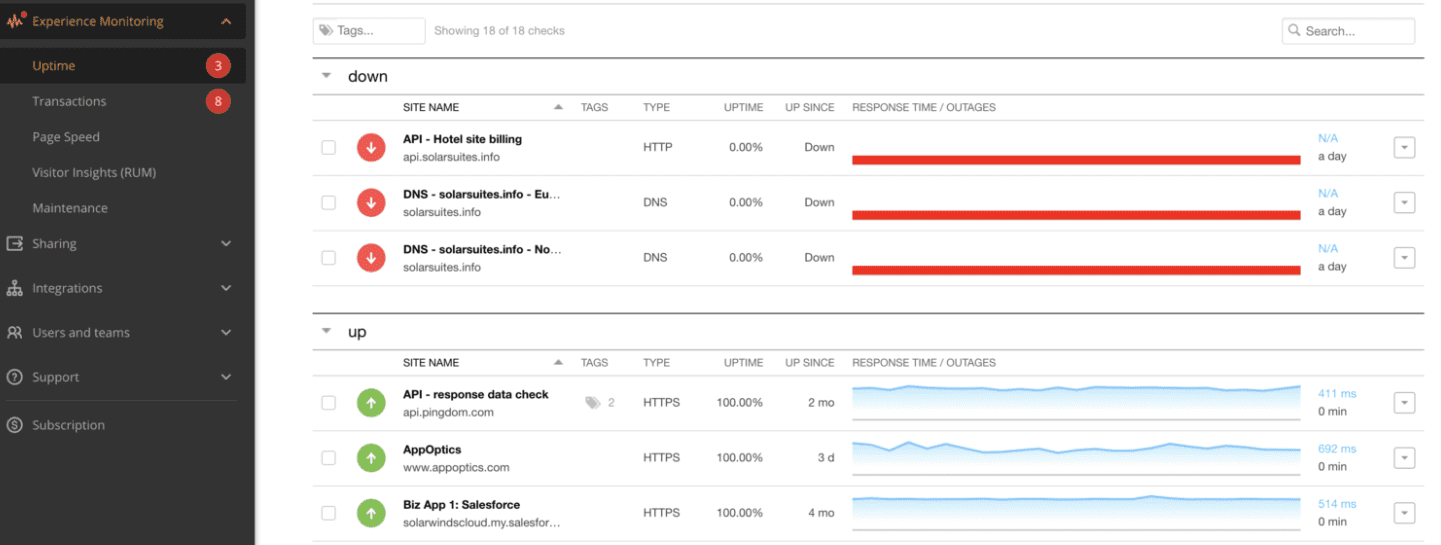Click the red down status icon for API - Hotel site billing

tap(371, 148)
